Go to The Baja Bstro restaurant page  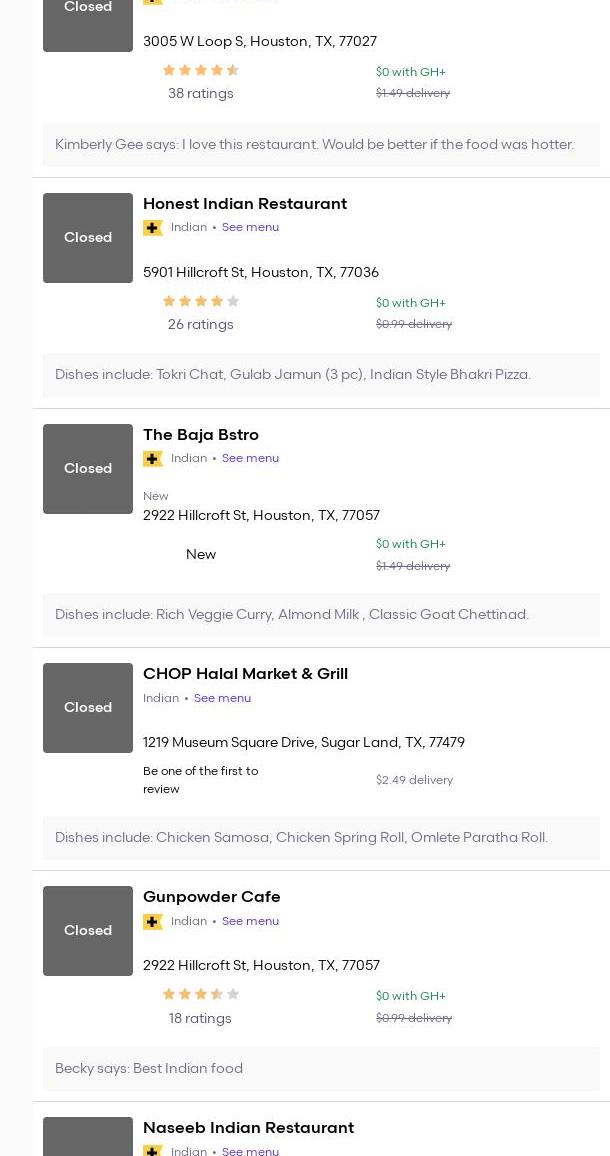[x=201, y=435]
